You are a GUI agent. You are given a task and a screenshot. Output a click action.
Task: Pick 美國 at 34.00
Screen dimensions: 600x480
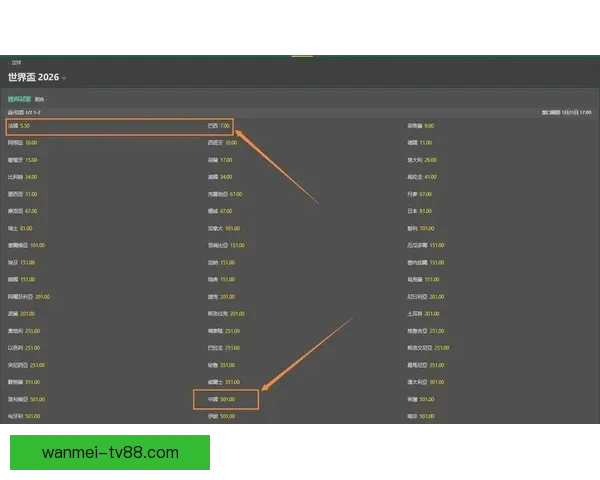[x=220, y=177]
